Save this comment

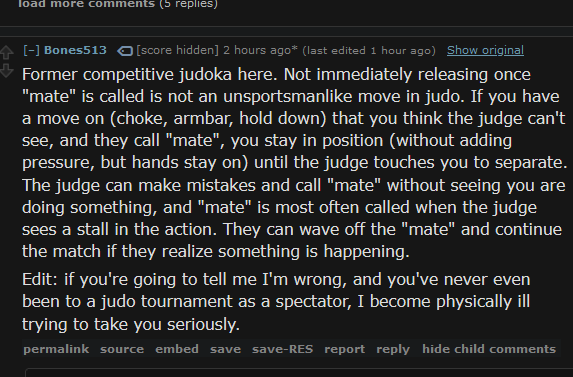(225, 349)
